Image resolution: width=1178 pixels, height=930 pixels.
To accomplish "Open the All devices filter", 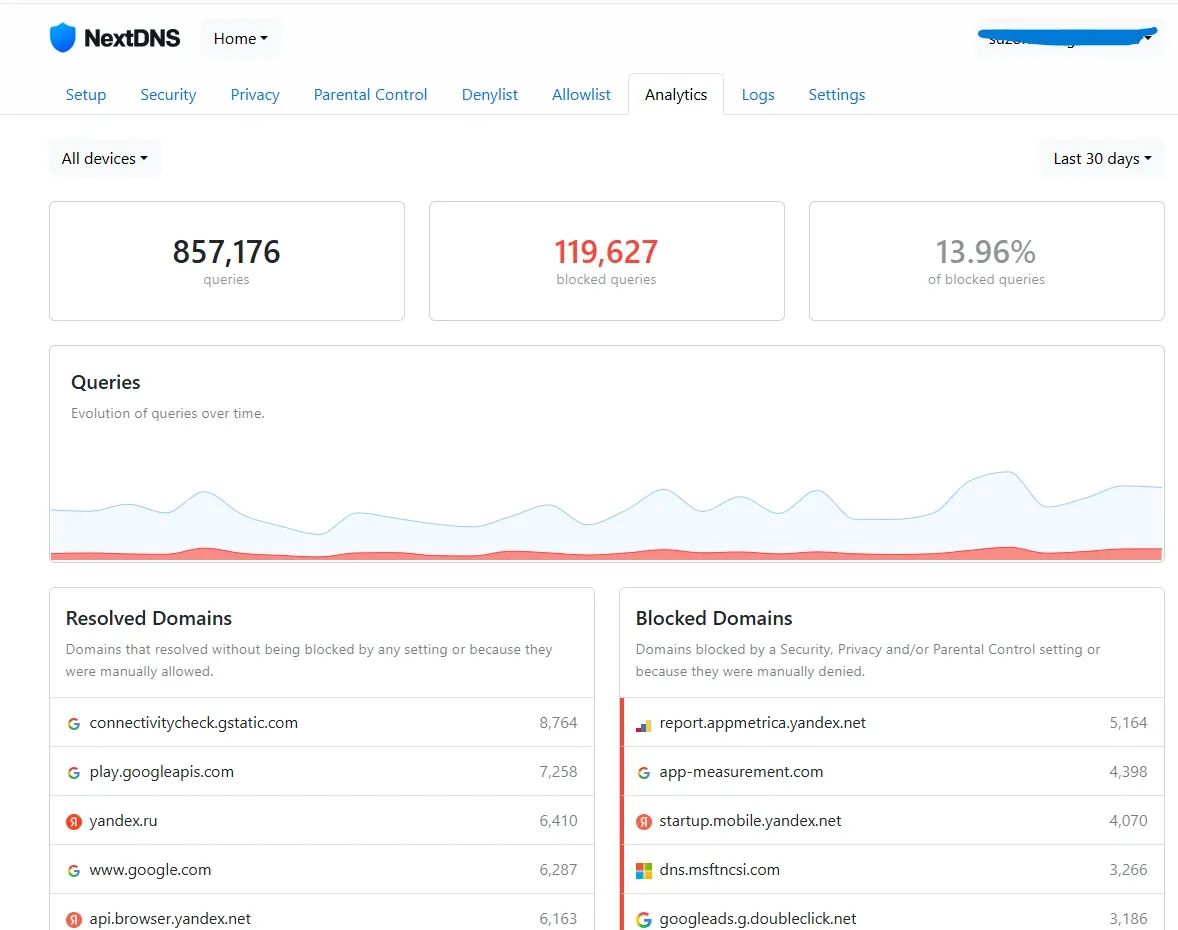I will pyautogui.click(x=104, y=158).
